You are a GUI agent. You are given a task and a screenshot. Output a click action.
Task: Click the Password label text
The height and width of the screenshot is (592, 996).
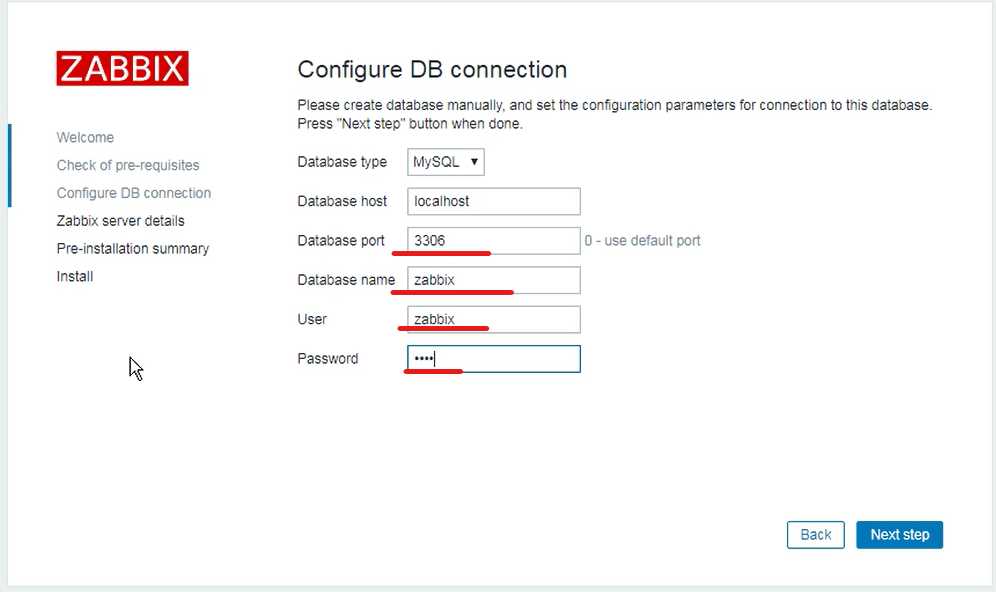[x=327, y=359]
